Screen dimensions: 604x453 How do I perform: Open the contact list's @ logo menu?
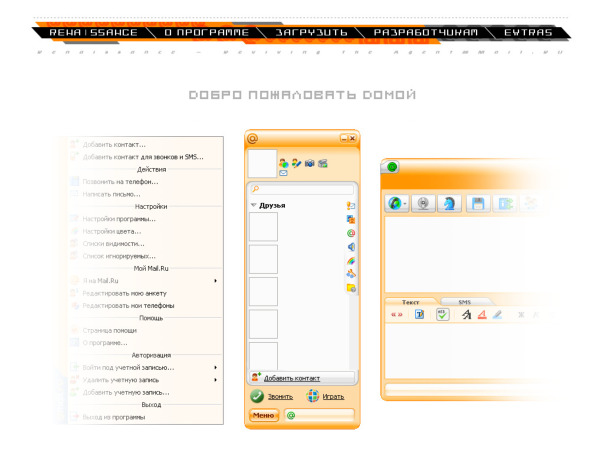pos(252,139)
